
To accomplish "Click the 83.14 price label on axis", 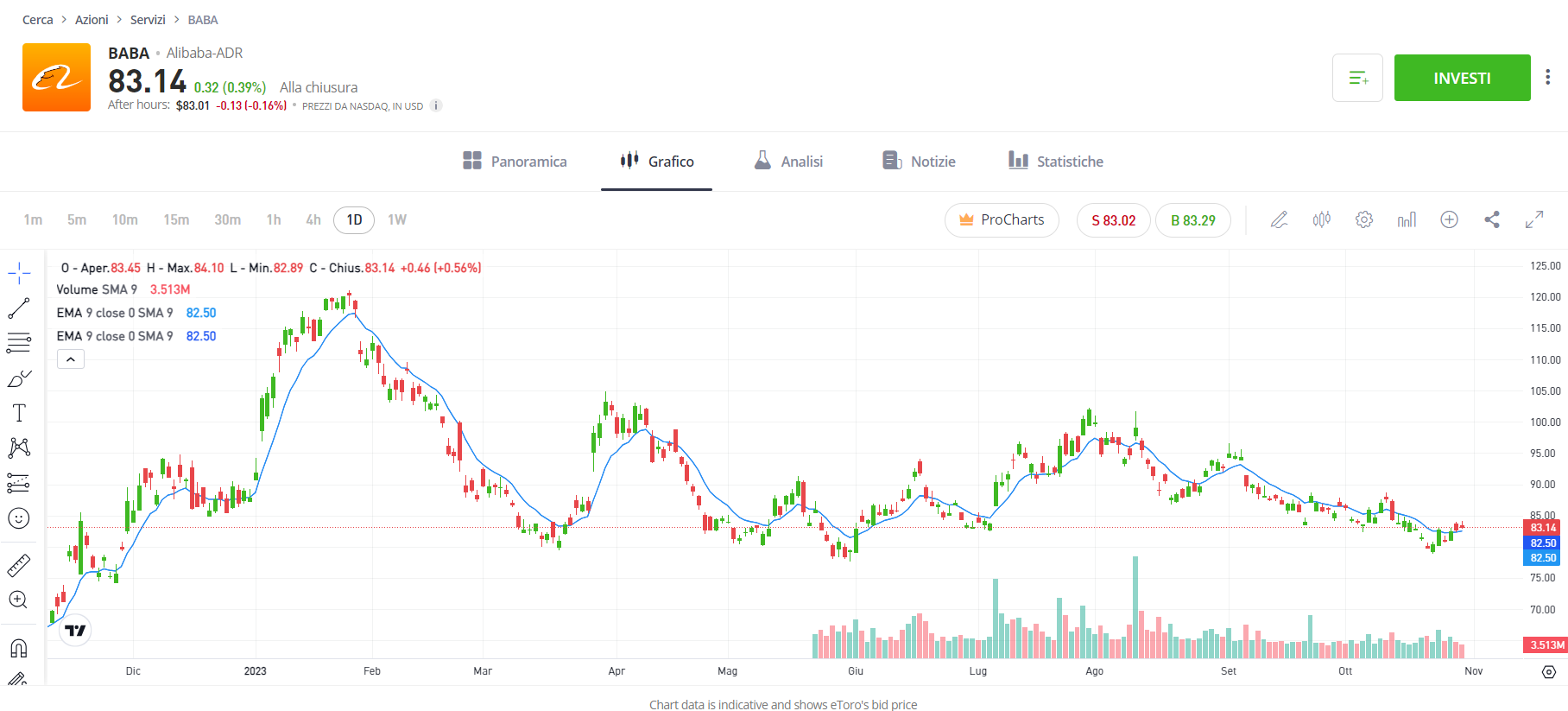I will pyautogui.click(x=1543, y=527).
